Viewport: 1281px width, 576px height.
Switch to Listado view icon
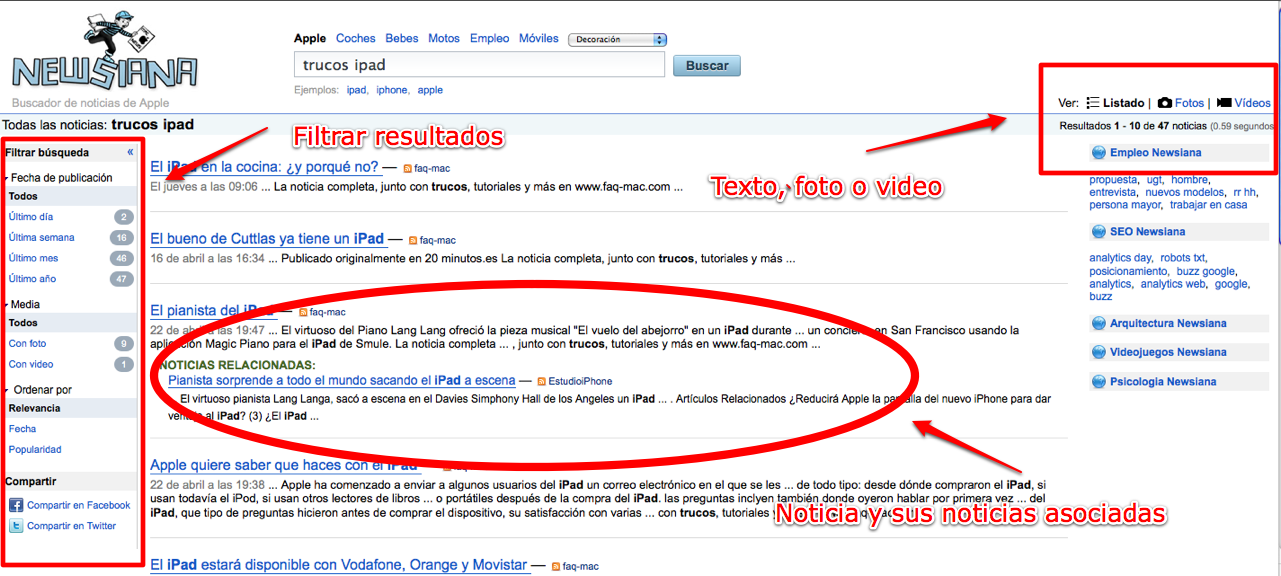[x=1093, y=103]
